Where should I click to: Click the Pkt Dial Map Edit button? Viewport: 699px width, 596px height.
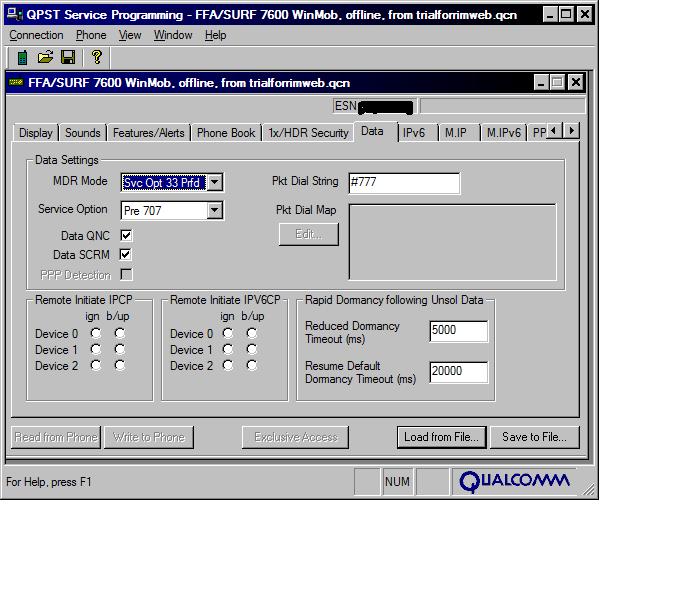tap(308, 234)
